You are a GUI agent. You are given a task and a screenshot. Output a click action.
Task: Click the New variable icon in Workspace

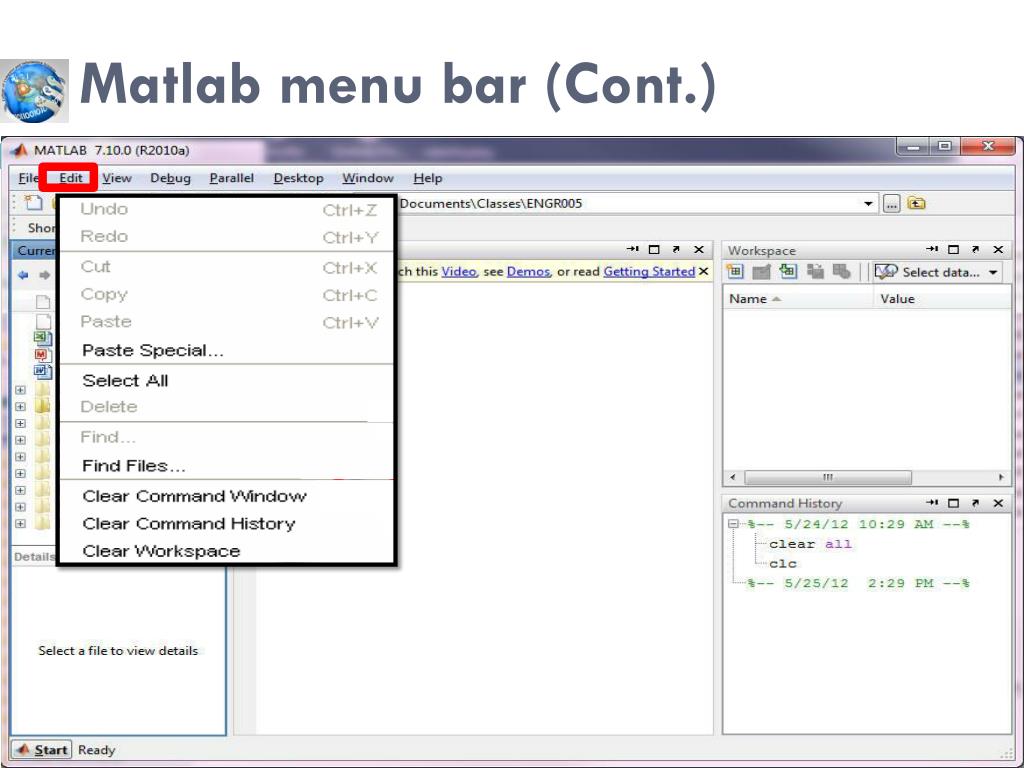coord(735,272)
